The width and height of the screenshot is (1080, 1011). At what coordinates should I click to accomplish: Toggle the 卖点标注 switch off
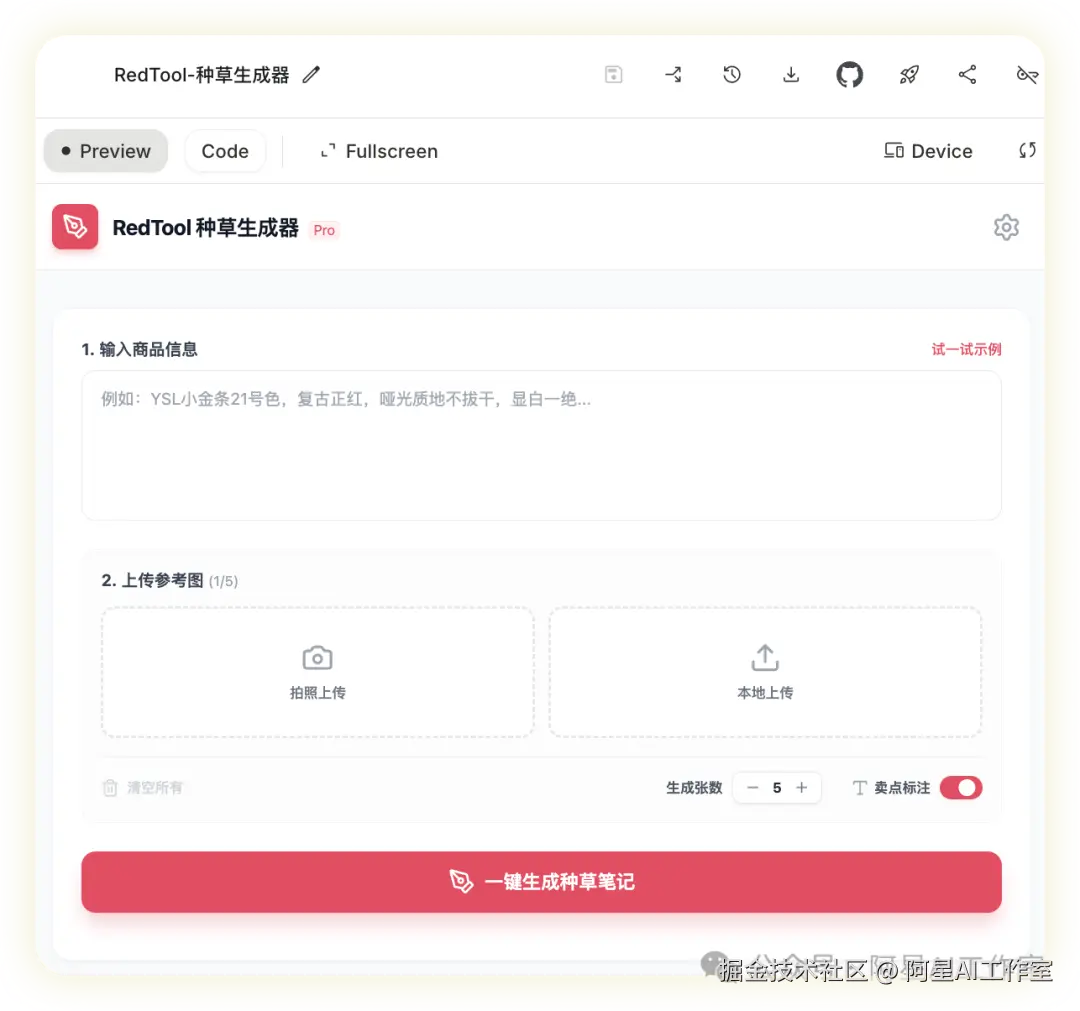[961, 788]
